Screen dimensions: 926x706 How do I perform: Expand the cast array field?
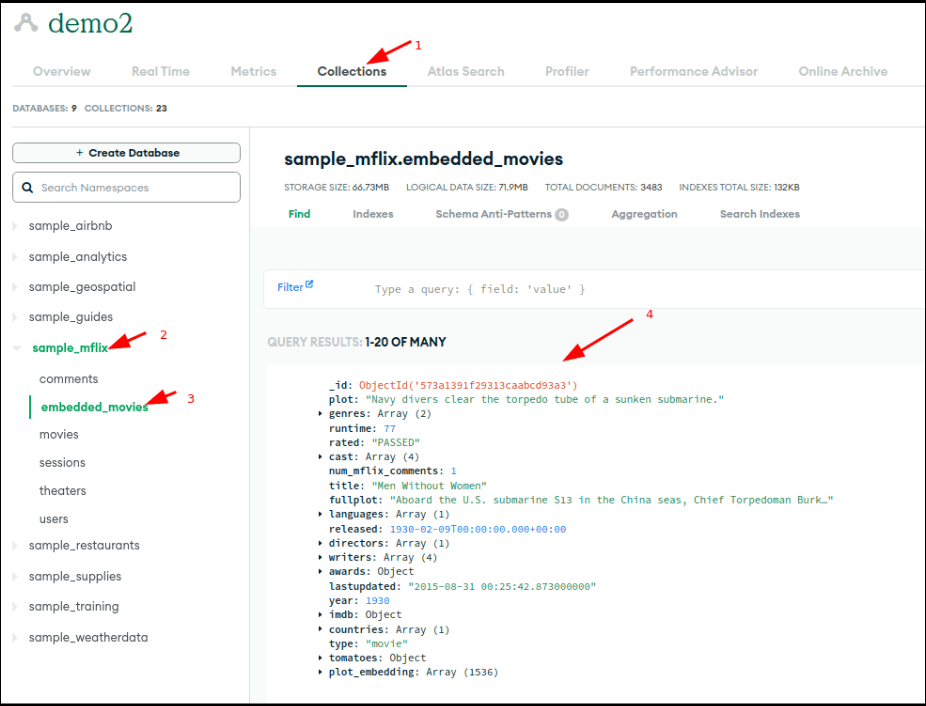[x=320, y=457]
